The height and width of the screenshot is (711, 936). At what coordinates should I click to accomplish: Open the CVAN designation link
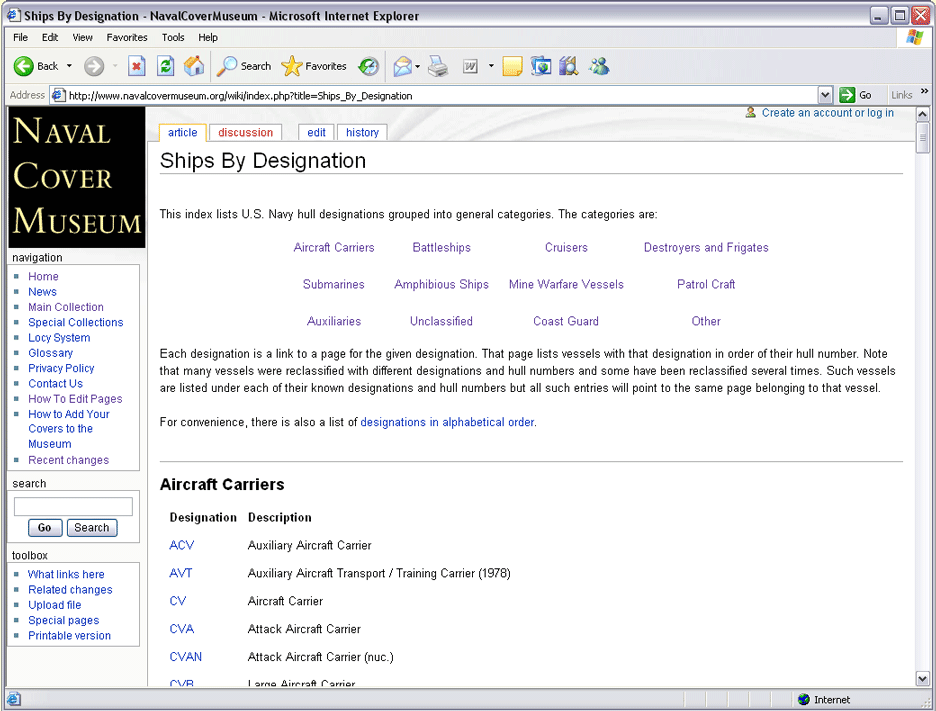pos(185,657)
